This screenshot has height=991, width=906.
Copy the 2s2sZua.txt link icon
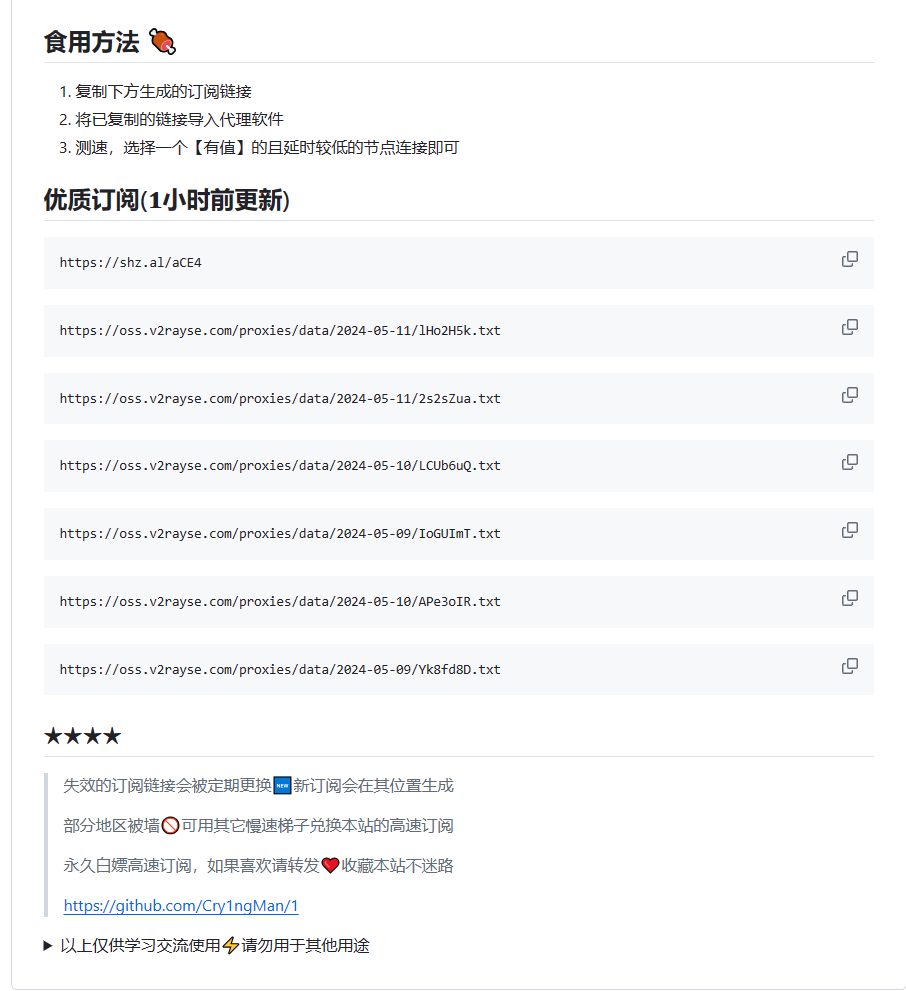pos(849,396)
